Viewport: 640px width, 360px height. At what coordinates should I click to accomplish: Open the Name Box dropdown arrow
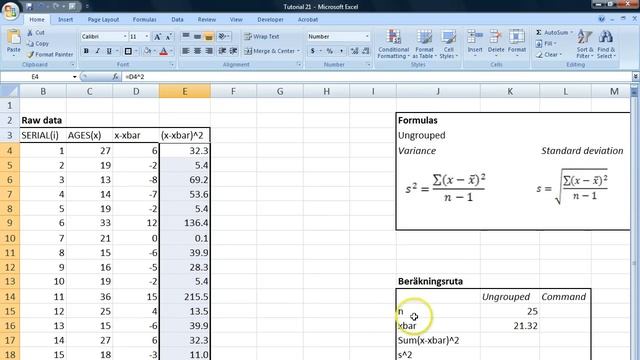[x=75, y=77]
